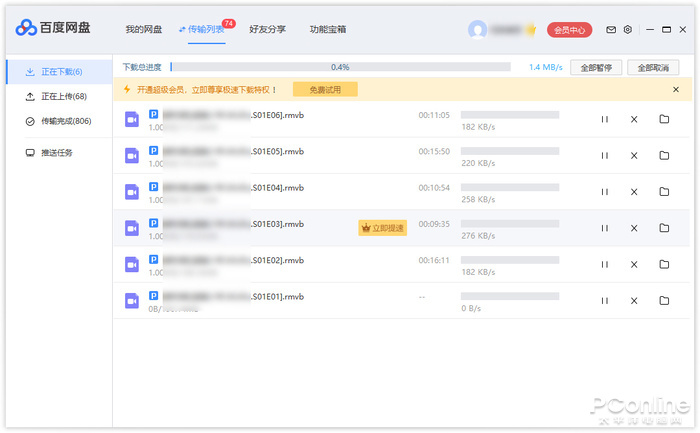Open the mail messages icon
Image resolution: width=700 pixels, height=433 pixels.
click(x=611, y=30)
